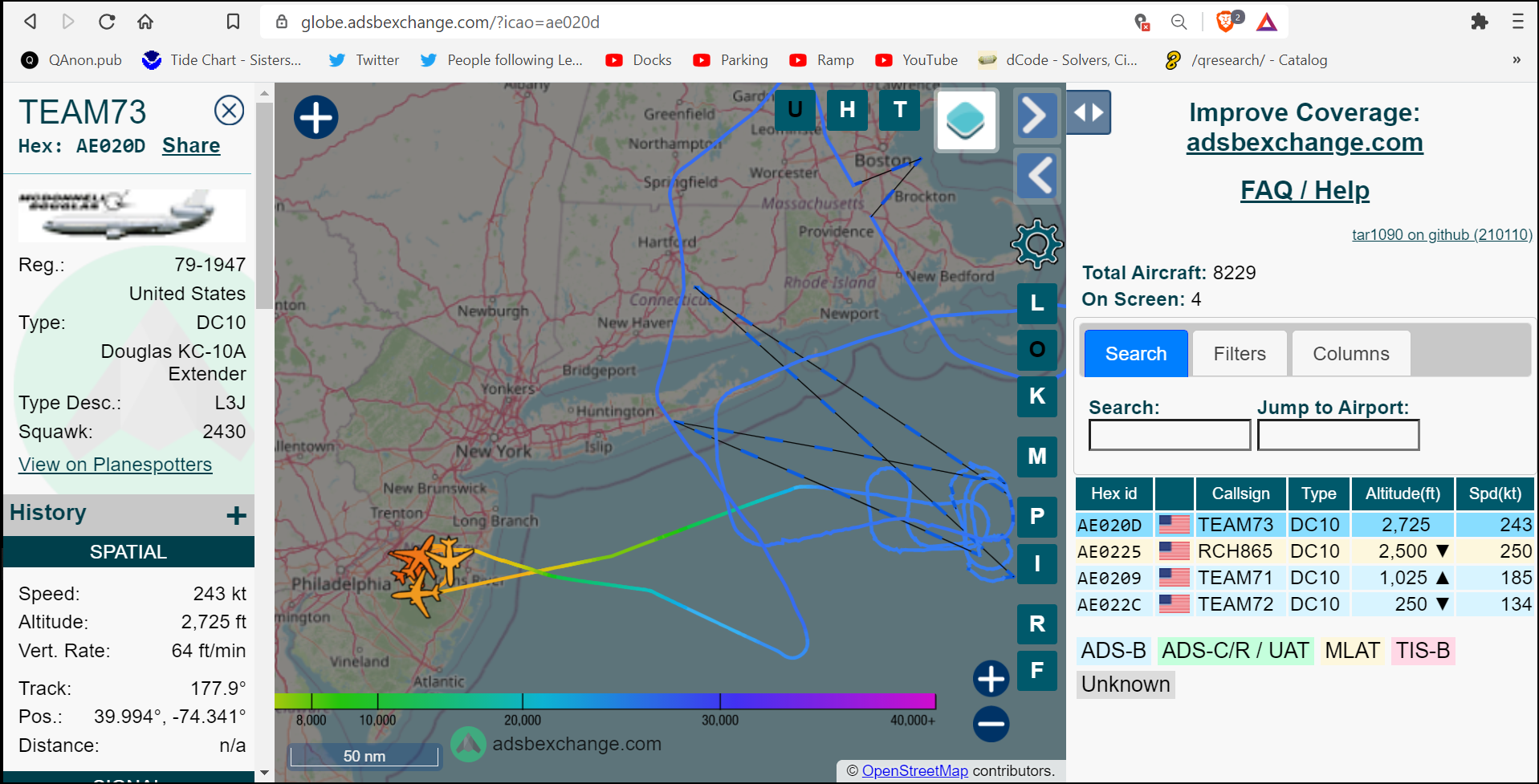Toggle the I map option
This screenshot has height=784, width=1539.
tap(1037, 563)
